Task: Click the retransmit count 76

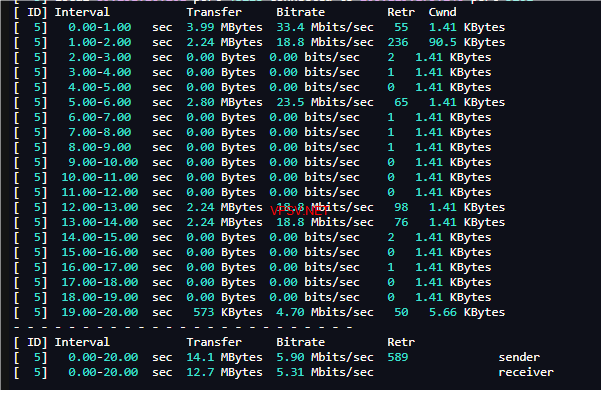Action: tap(401, 222)
